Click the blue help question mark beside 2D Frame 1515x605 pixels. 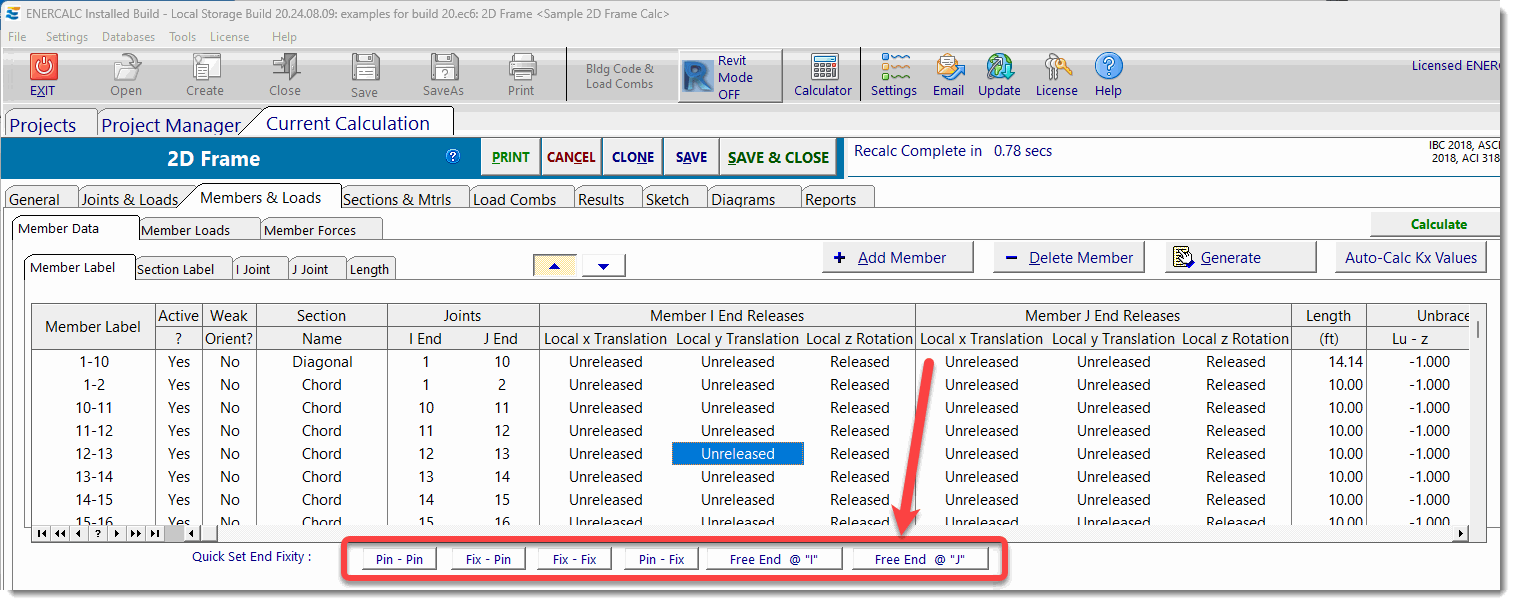453,156
